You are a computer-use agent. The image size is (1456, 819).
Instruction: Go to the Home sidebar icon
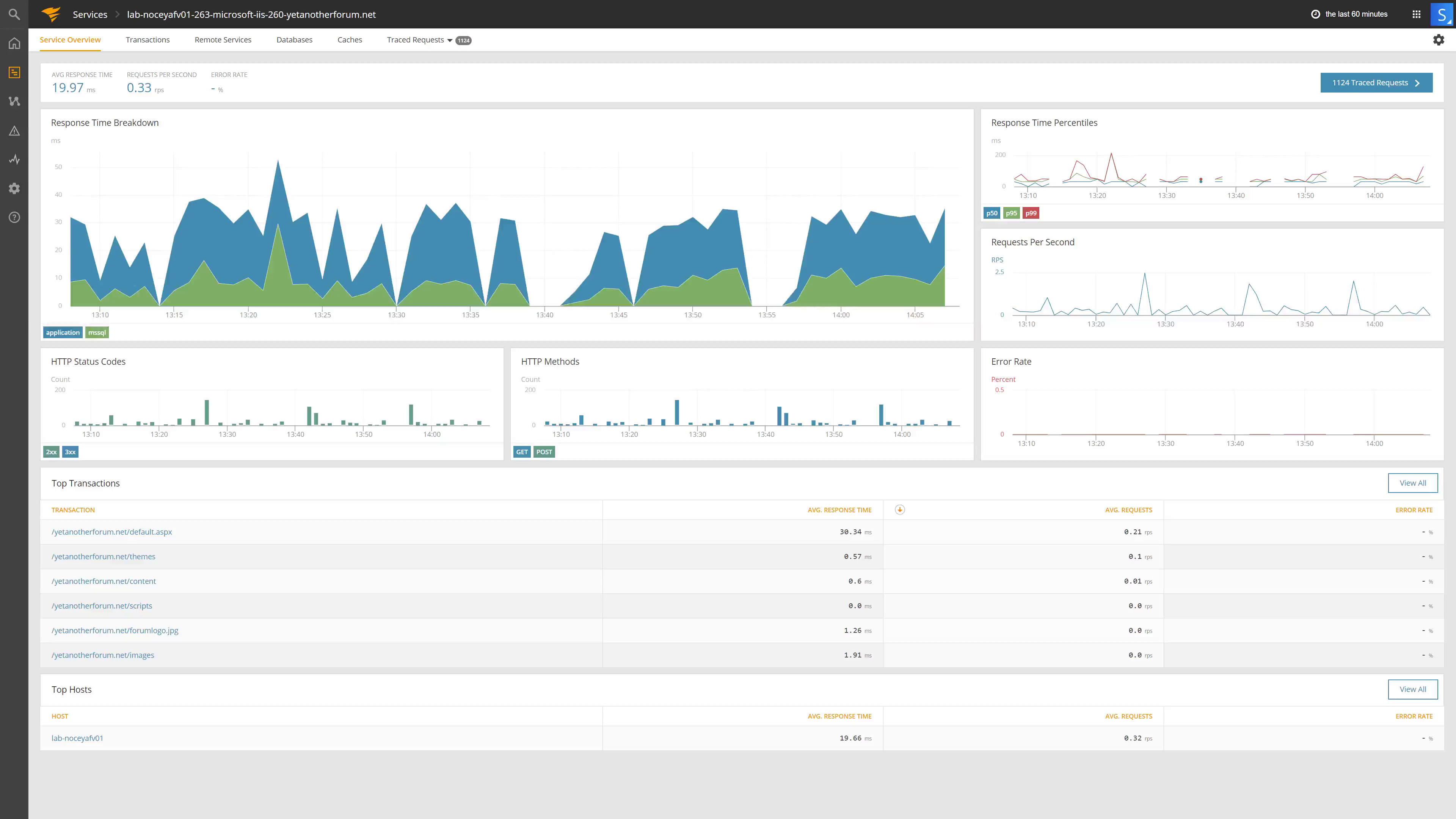tap(14, 44)
